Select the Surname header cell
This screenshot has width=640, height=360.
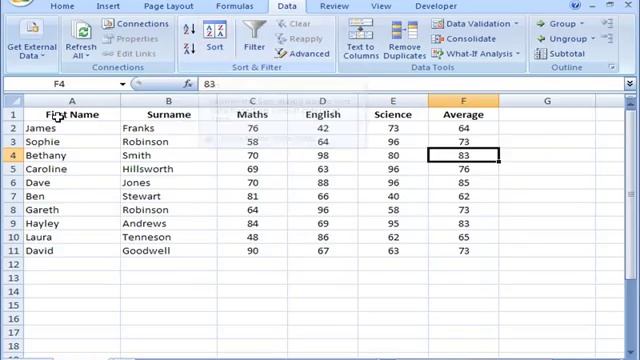pos(169,115)
